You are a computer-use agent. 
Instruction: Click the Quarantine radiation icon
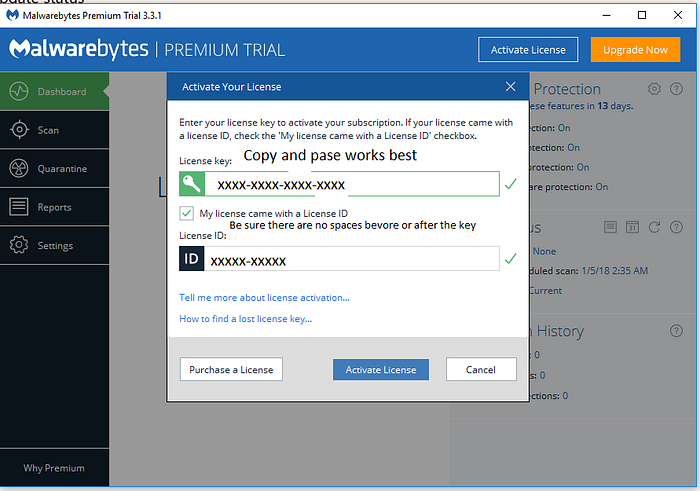tap(19, 169)
